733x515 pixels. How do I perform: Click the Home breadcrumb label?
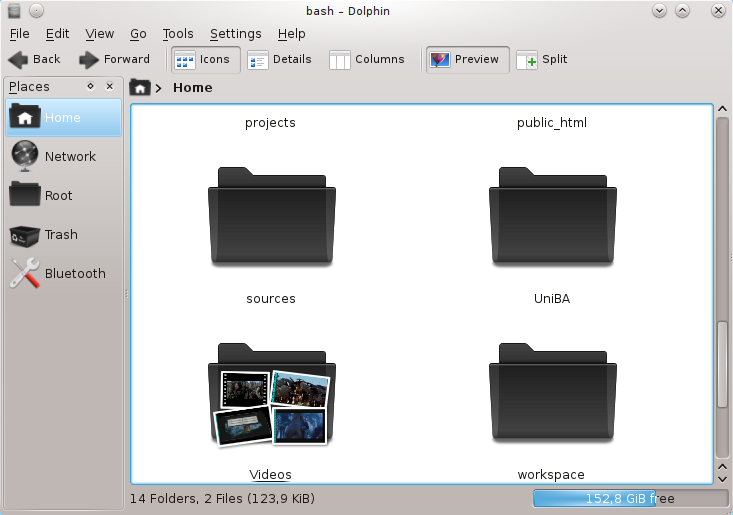(193, 88)
